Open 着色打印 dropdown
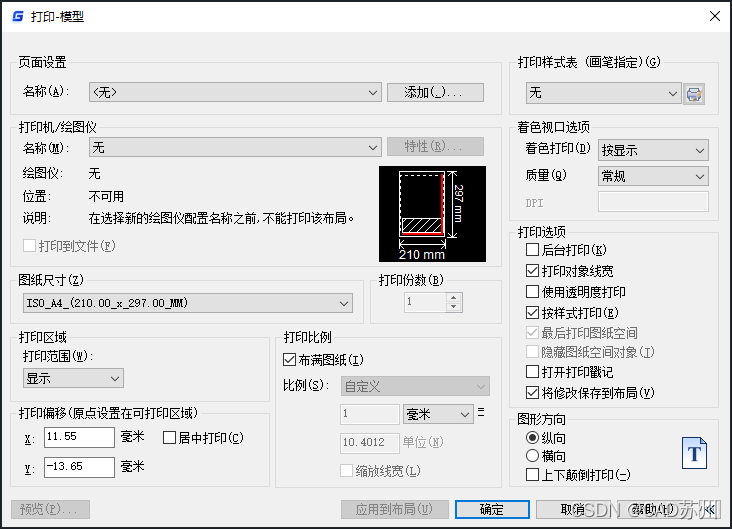Viewport: 732px width, 529px height. pyautogui.click(x=653, y=150)
